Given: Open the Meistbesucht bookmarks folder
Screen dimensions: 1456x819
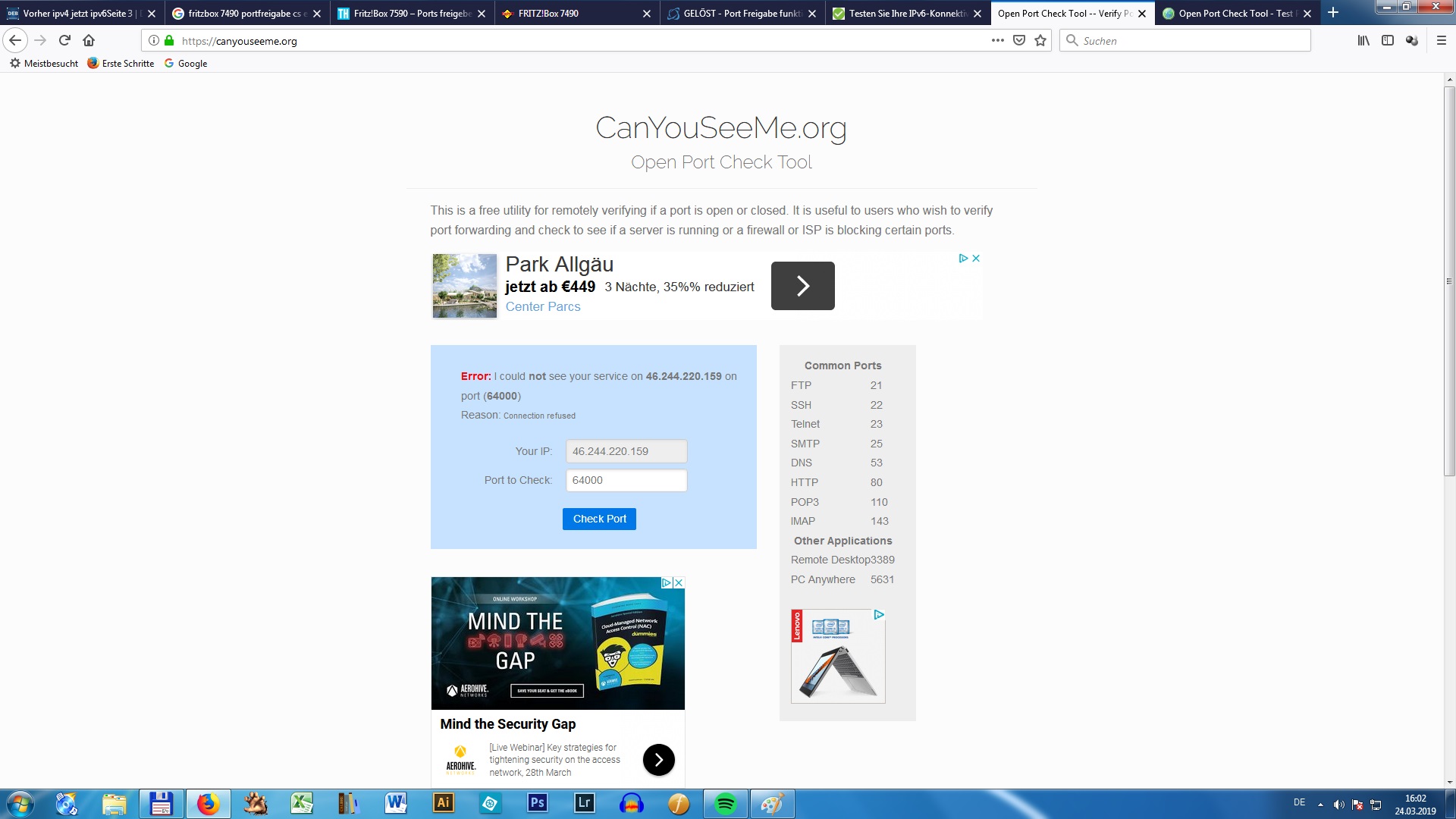Looking at the screenshot, I should coord(44,64).
